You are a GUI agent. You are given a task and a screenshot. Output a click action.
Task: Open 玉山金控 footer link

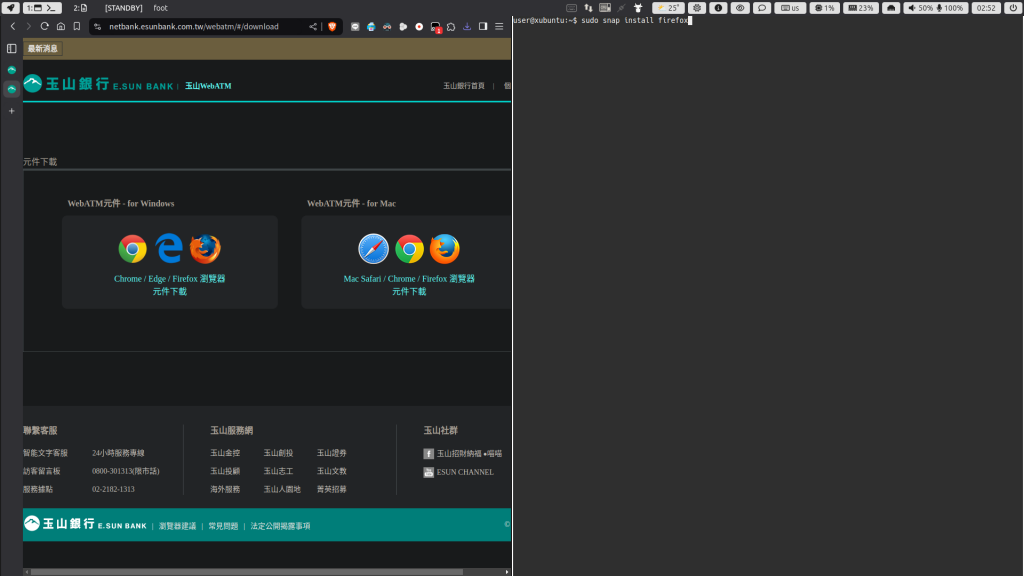click(225, 453)
